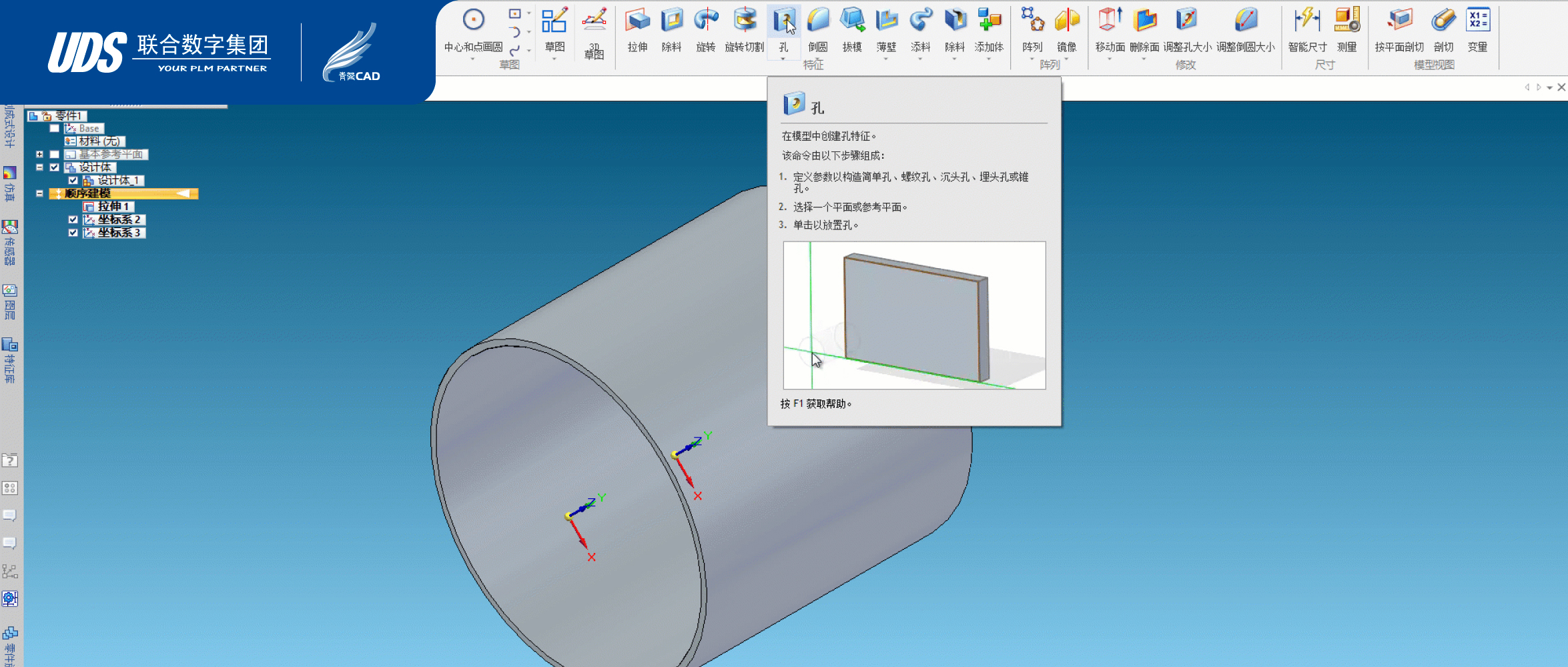This screenshot has width=1568, height=667.
Task: Expand the 基本参考平面 tree node
Action: (x=39, y=154)
